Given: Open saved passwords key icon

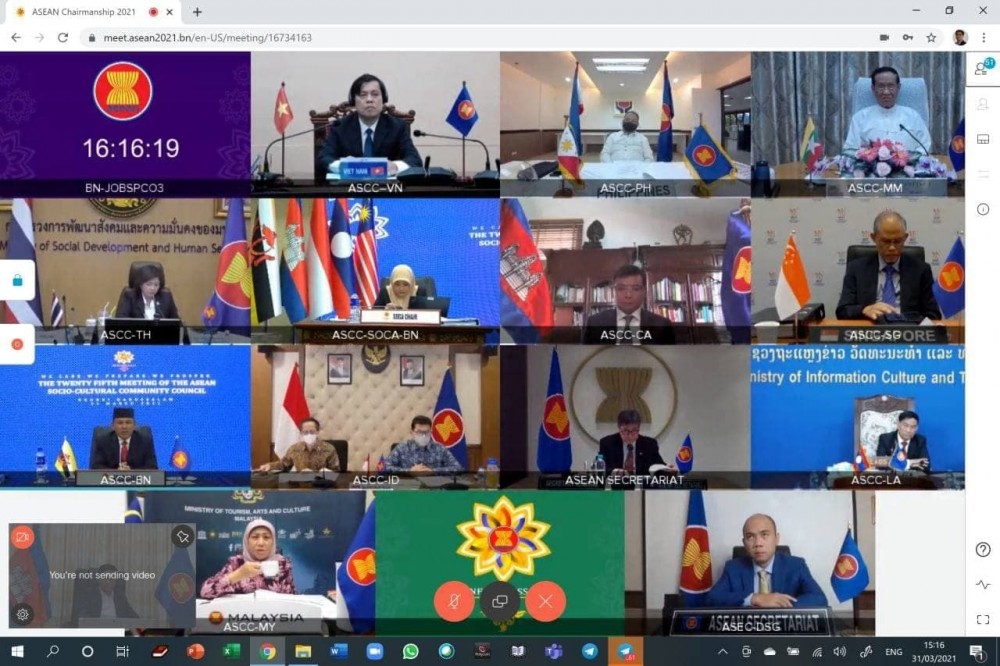Looking at the screenshot, I should [908, 38].
